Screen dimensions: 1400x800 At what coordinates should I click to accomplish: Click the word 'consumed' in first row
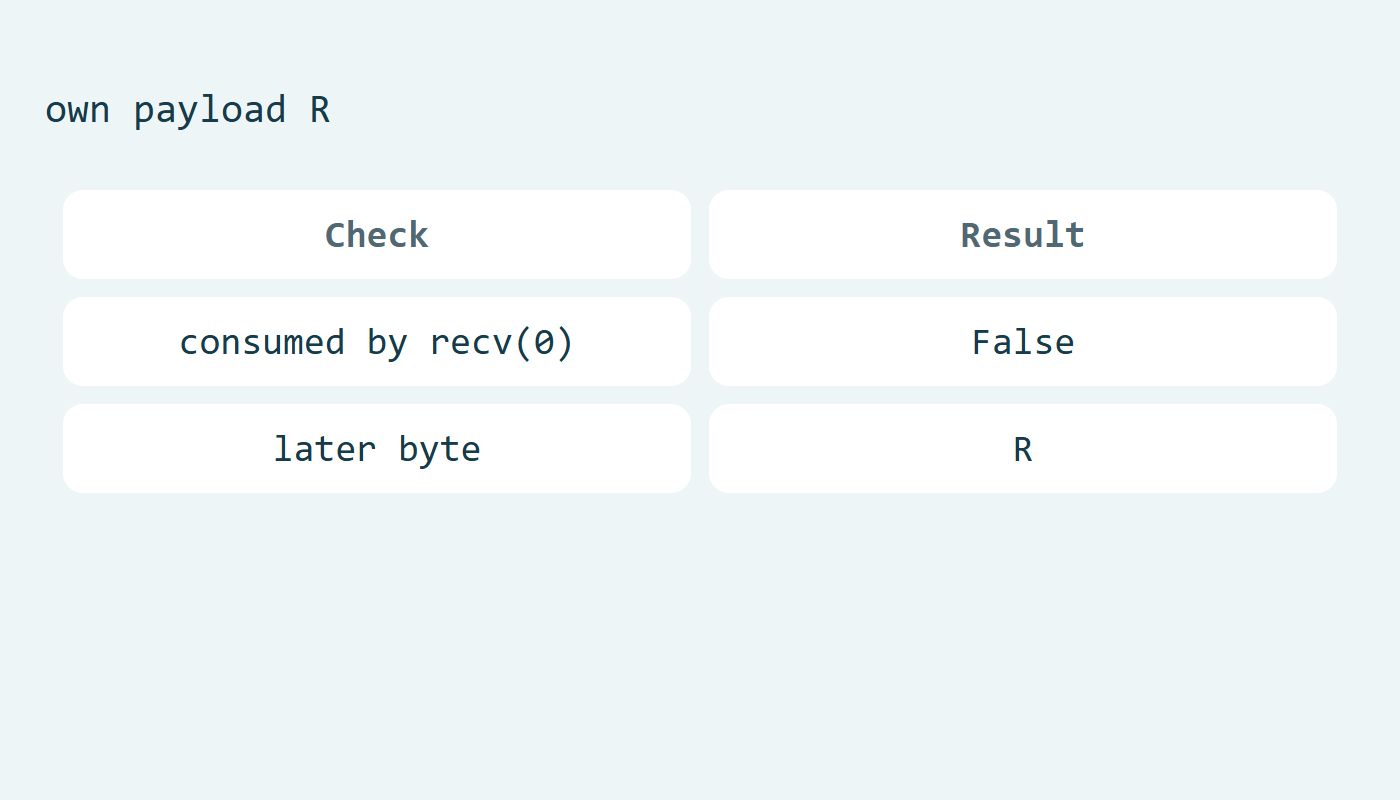tap(262, 342)
